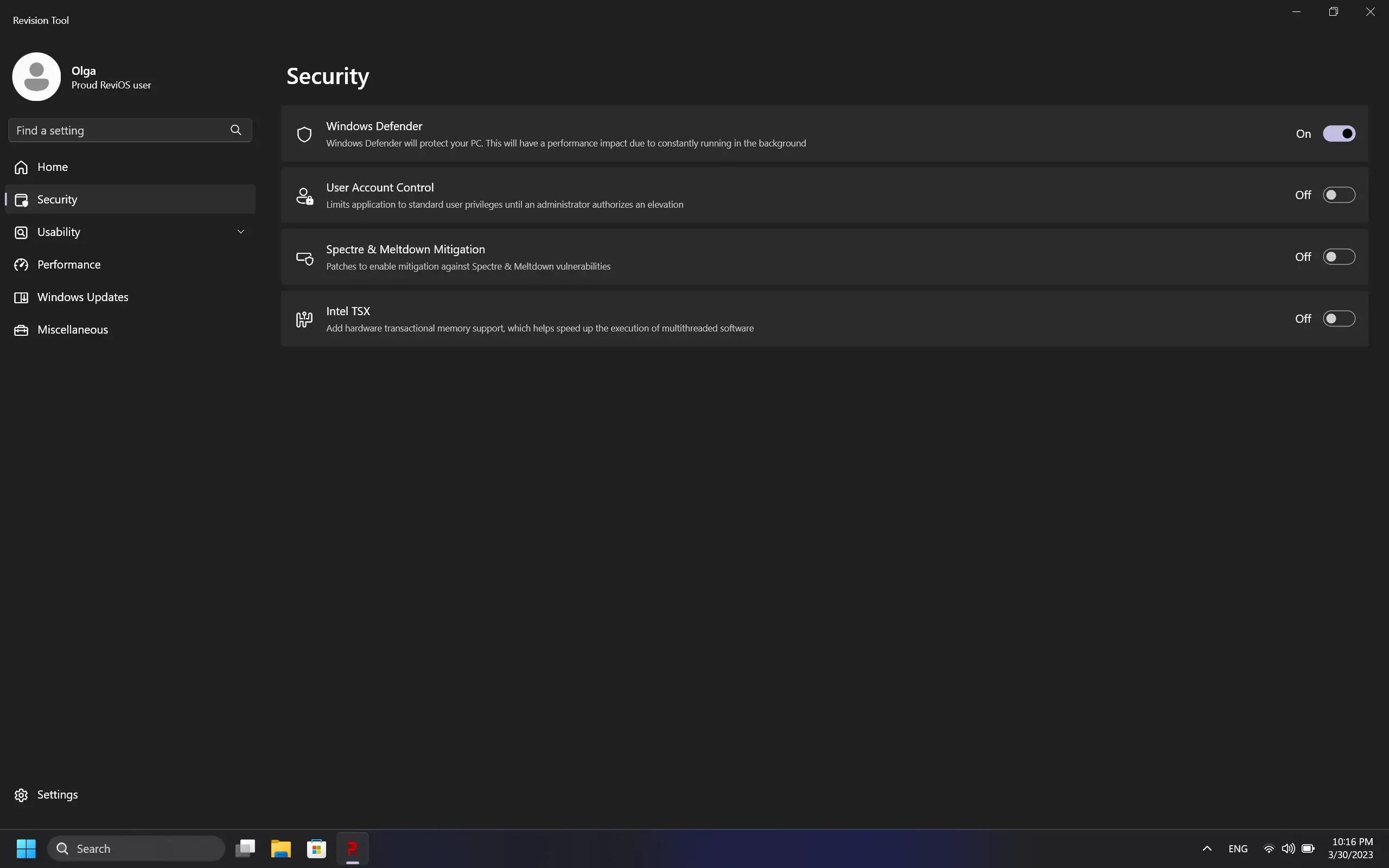This screenshot has height=868, width=1389.
Task: Click the Spectre & Meltdown Mitigation icon
Action: pyautogui.click(x=304, y=258)
